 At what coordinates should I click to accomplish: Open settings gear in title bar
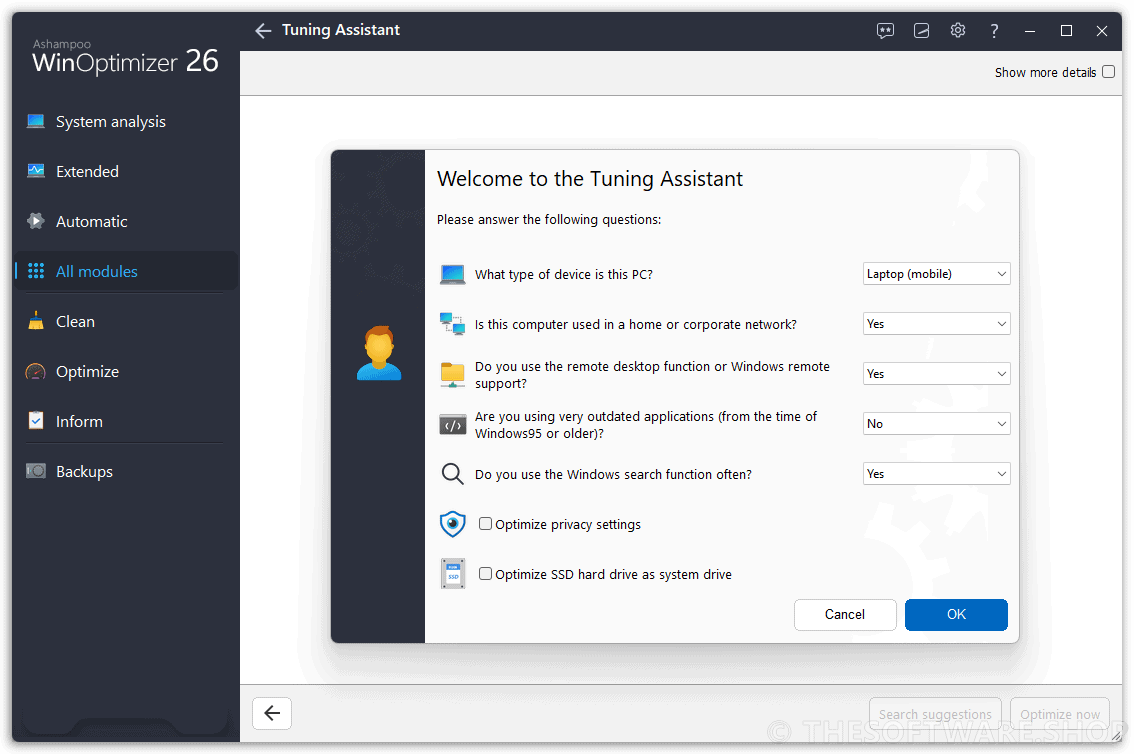pyautogui.click(x=958, y=30)
